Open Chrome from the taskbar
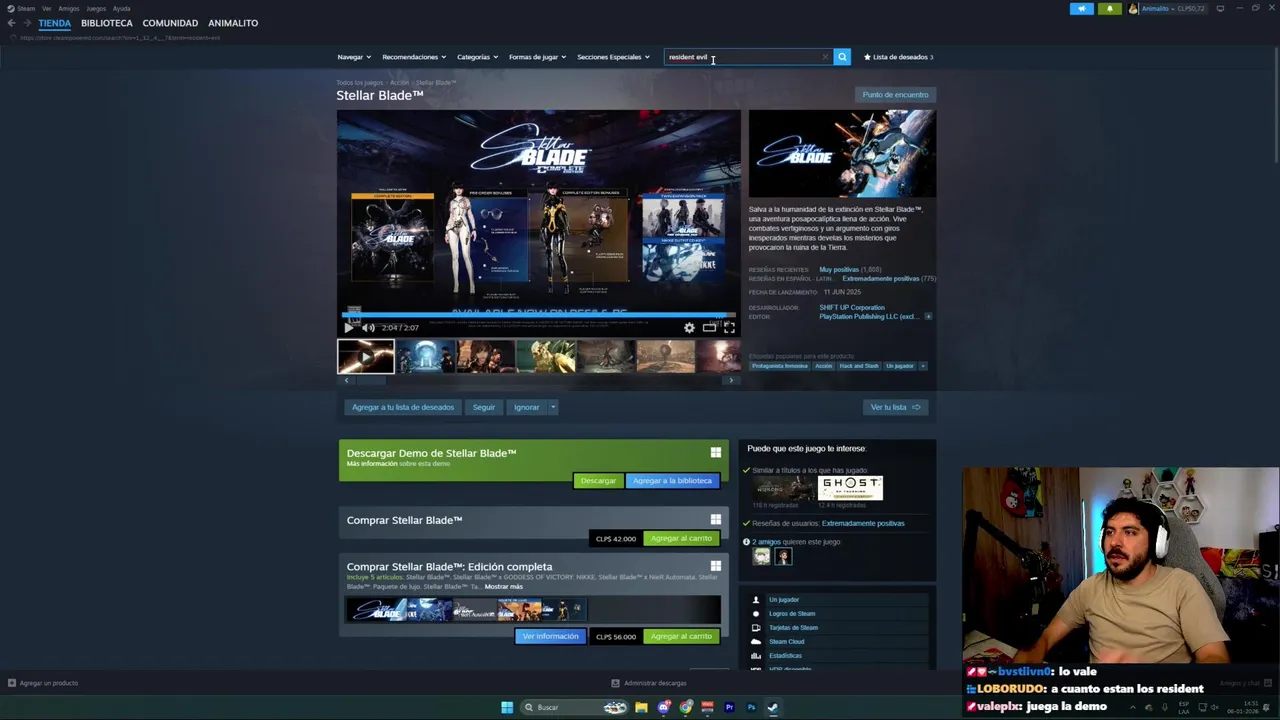Image resolution: width=1280 pixels, height=720 pixels. [x=685, y=707]
